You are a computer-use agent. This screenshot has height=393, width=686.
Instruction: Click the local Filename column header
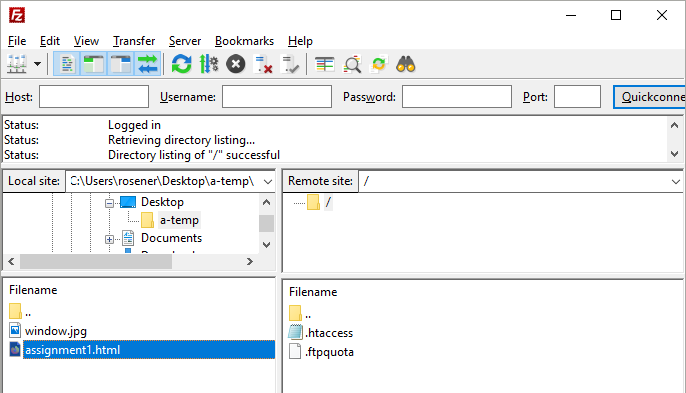point(33,290)
